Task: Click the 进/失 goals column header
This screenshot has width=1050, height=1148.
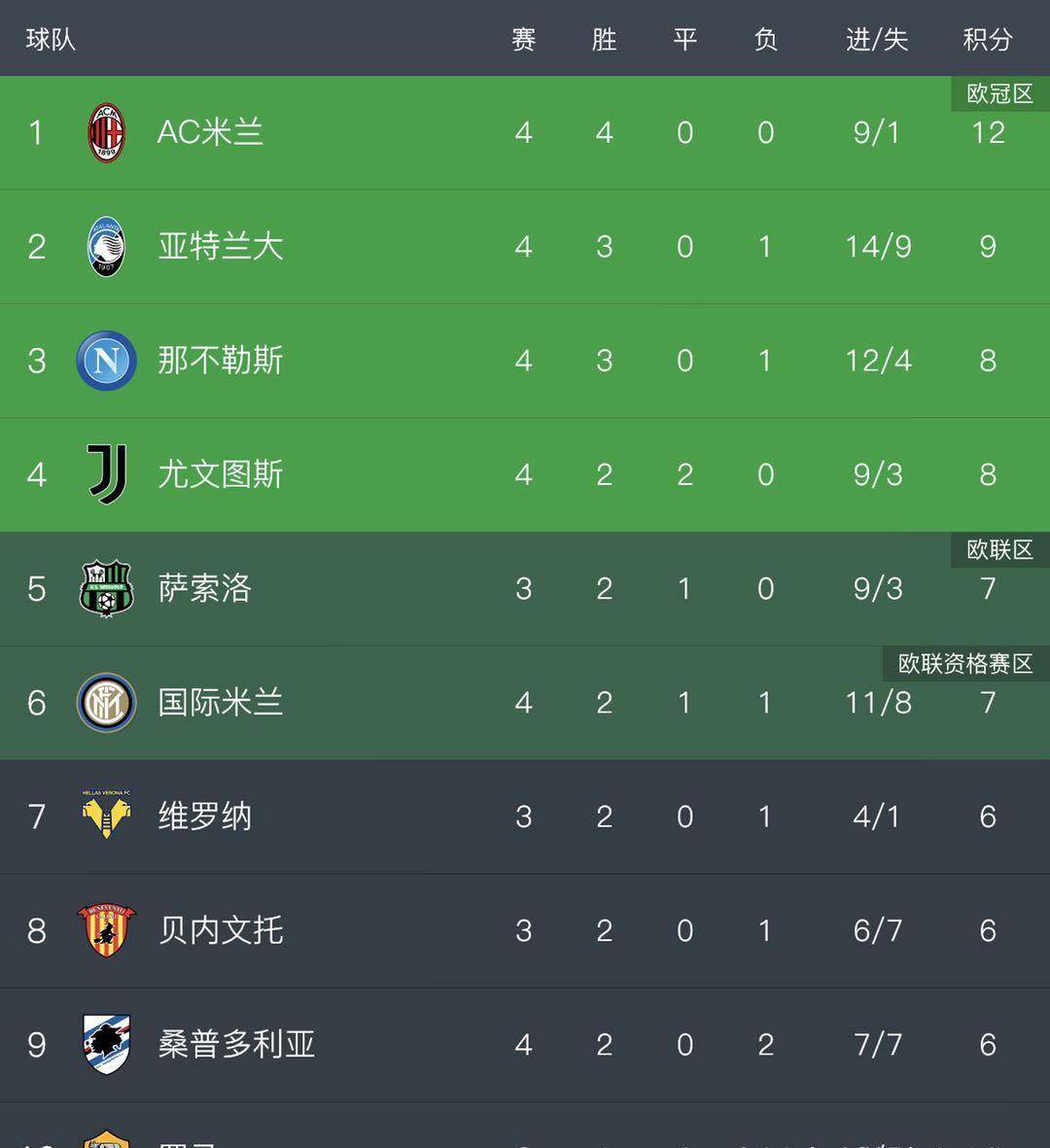Action: click(x=877, y=40)
